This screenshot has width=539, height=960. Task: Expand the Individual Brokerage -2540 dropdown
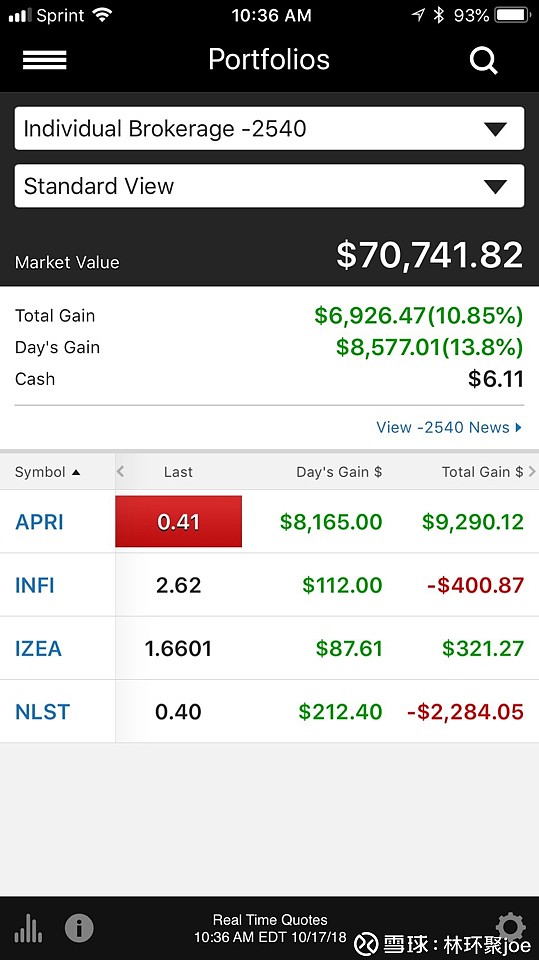[270, 129]
